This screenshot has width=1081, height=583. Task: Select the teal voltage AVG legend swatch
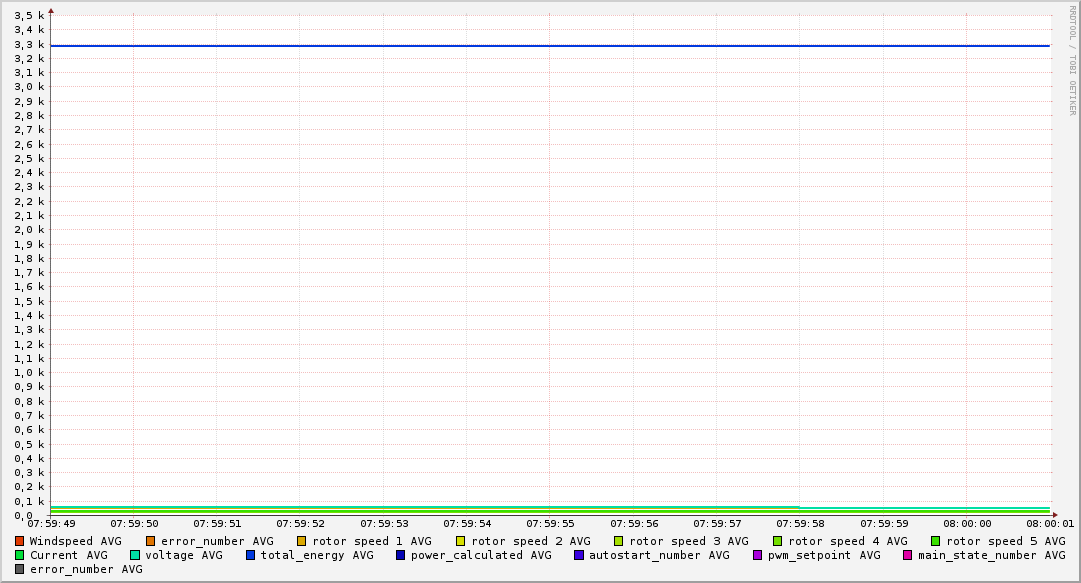(135, 555)
